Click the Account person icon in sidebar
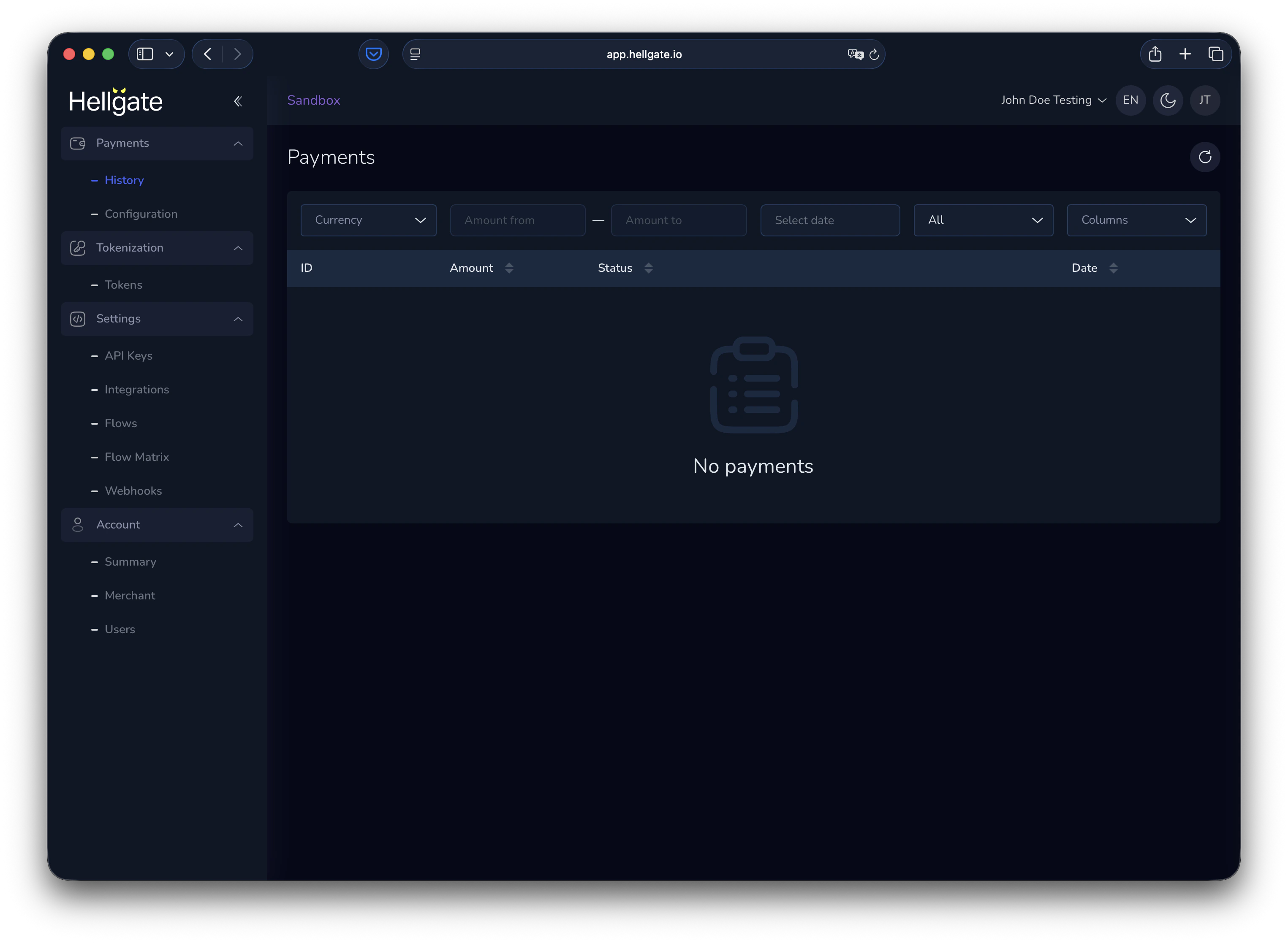The width and height of the screenshot is (1288, 943). pos(78,525)
